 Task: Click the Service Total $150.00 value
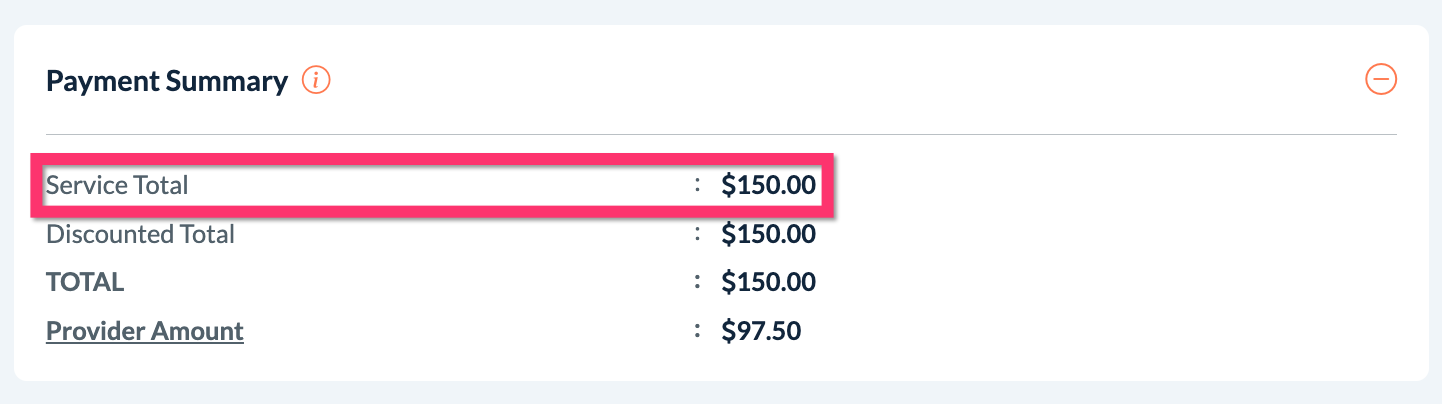coord(768,185)
